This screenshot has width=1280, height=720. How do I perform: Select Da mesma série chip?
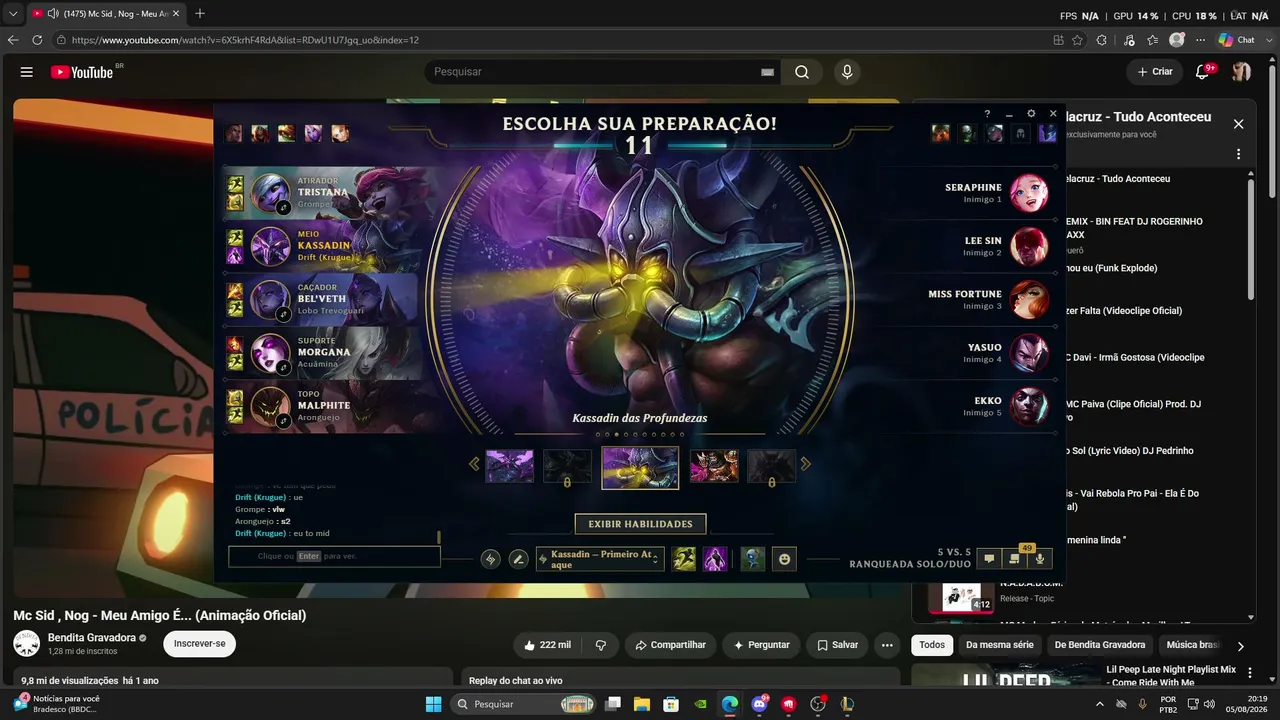tap(1000, 645)
